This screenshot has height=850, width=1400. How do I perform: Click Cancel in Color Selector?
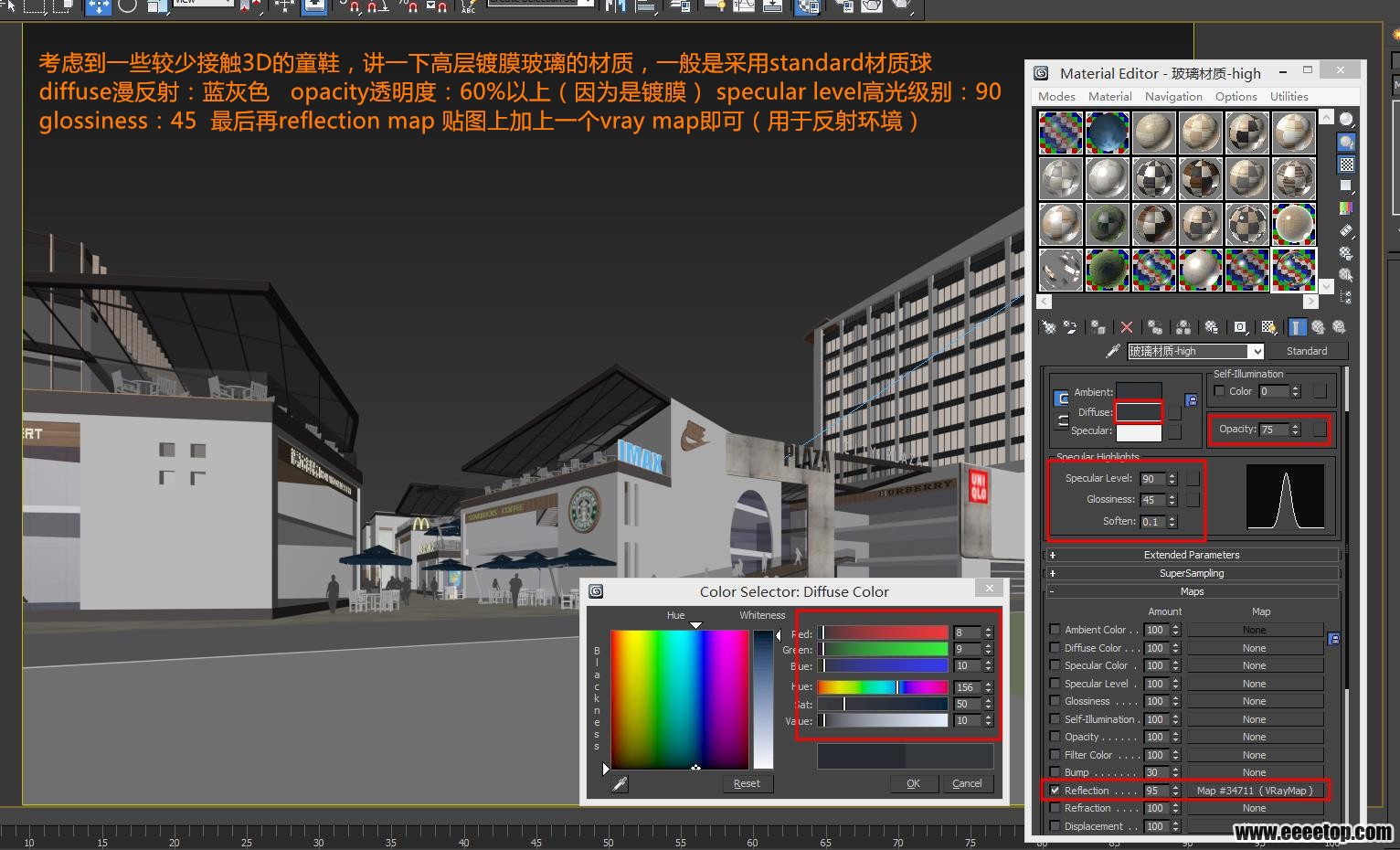point(967,783)
